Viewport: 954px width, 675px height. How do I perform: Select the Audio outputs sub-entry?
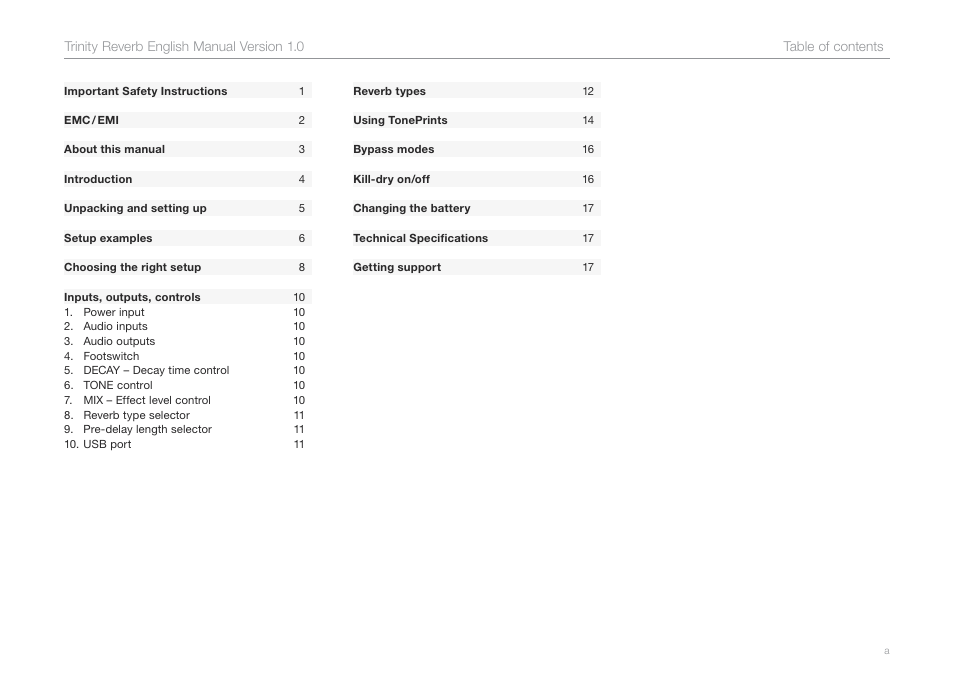(184, 341)
